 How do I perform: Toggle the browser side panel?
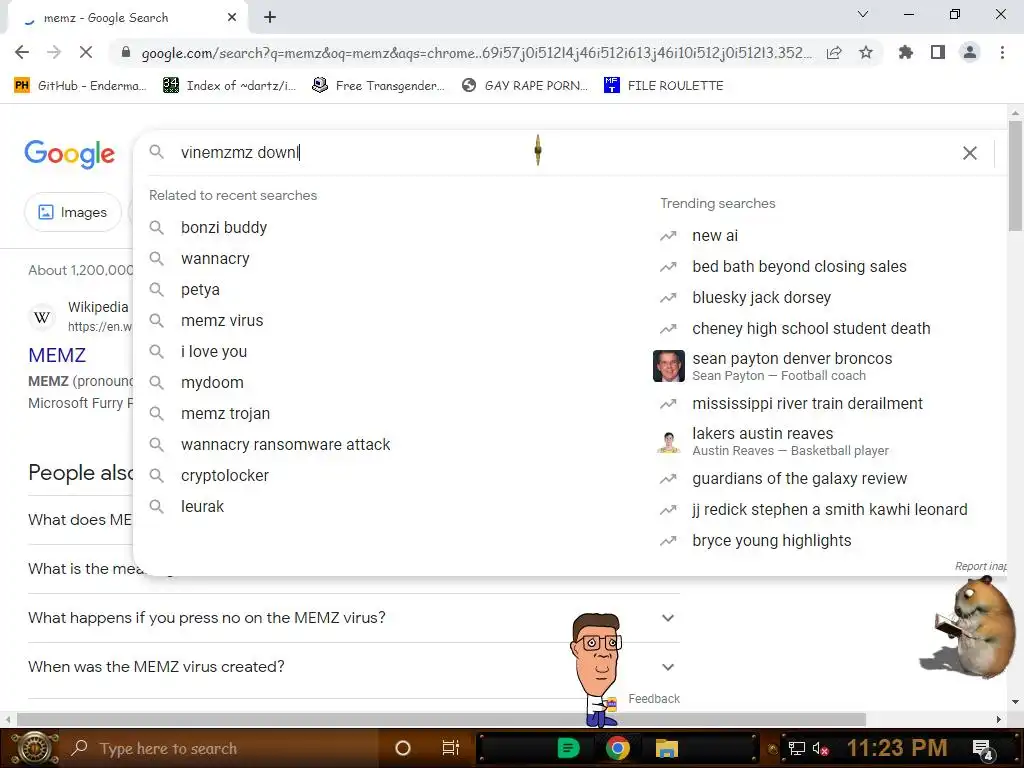938,52
